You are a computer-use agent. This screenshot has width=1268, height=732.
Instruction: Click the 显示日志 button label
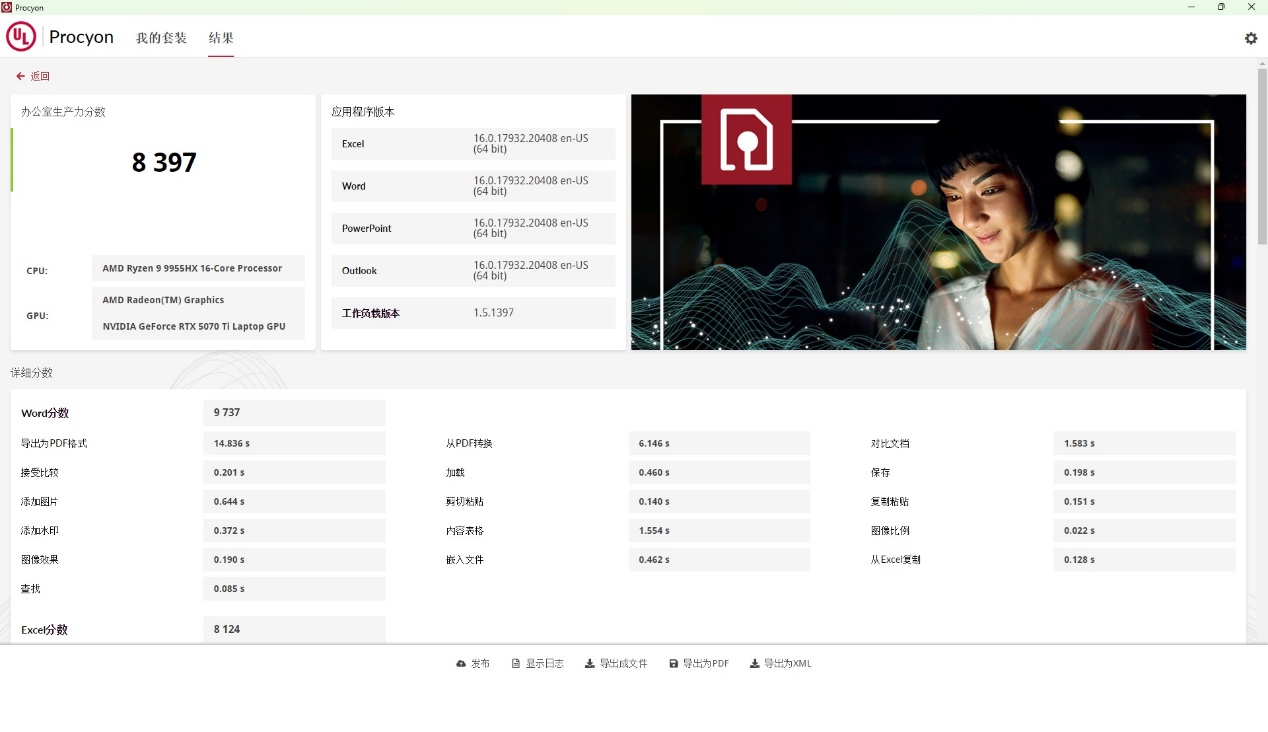coord(545,664)
